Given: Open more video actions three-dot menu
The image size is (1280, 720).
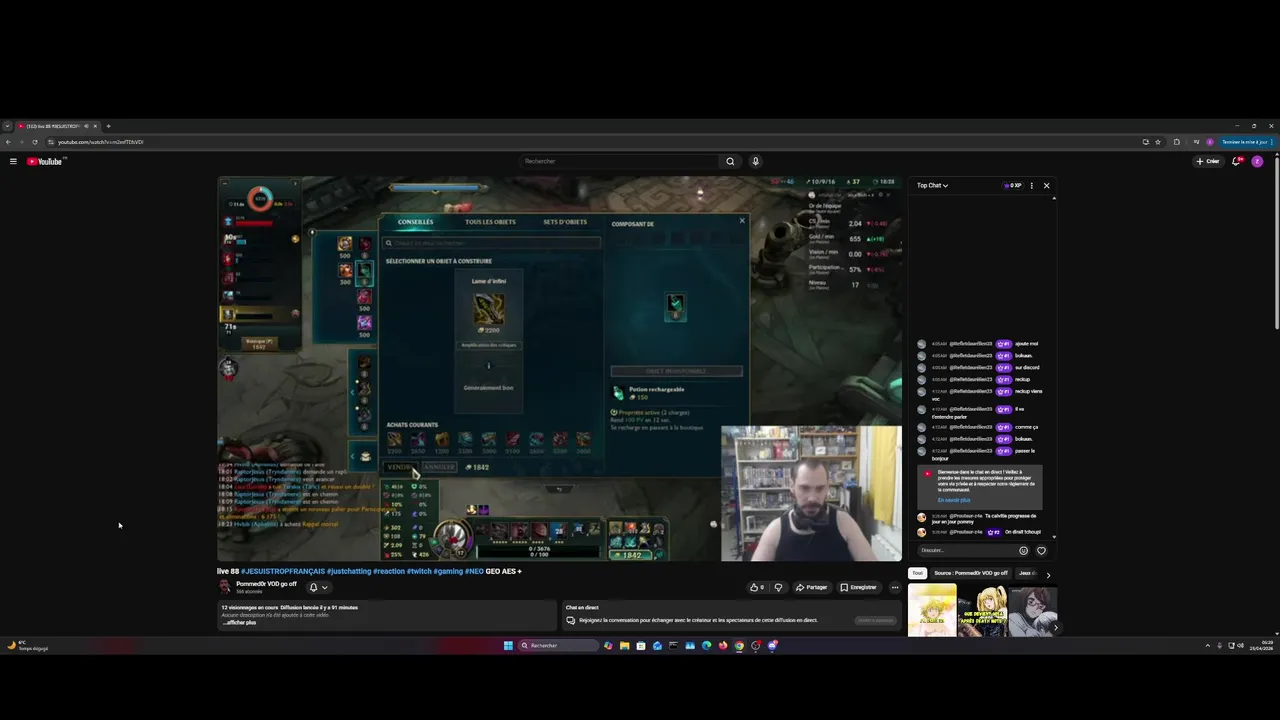Looking at the screenshot, I should [x=895, y=587].
